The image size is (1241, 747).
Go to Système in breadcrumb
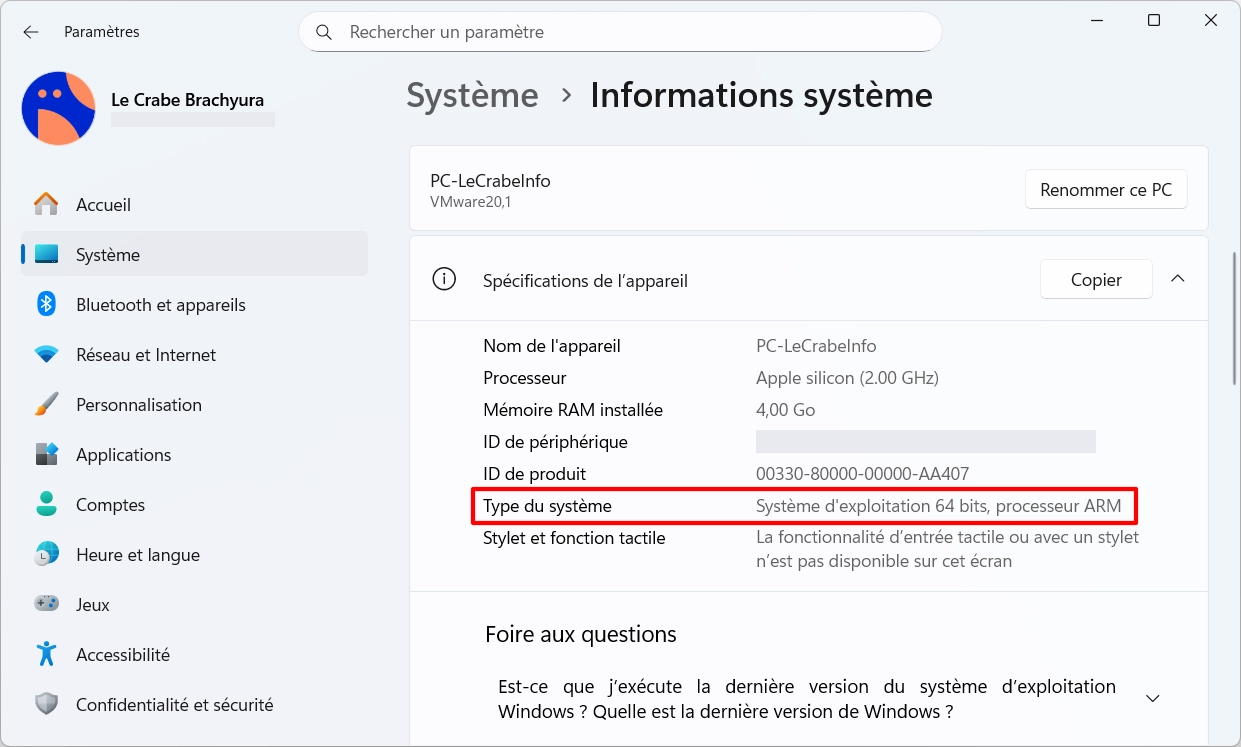(x=472, y=96)
